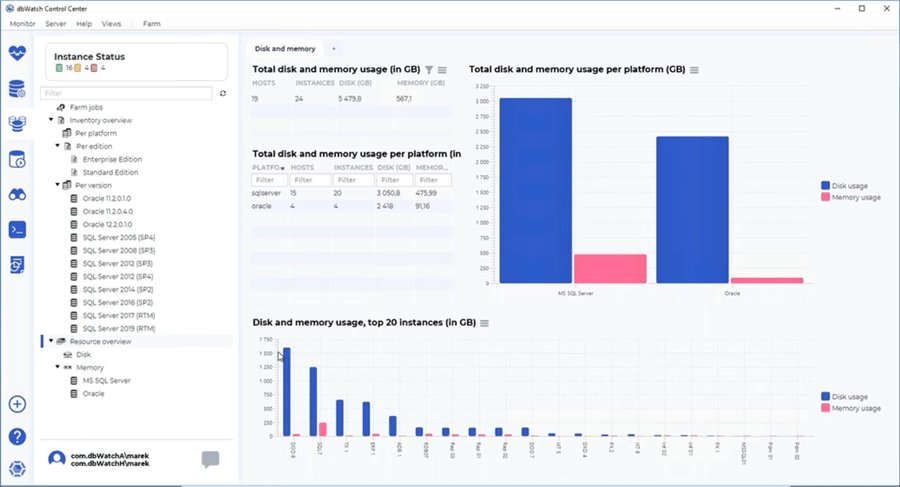Sort by the PLATFORM column header arrow

point(282,168)
